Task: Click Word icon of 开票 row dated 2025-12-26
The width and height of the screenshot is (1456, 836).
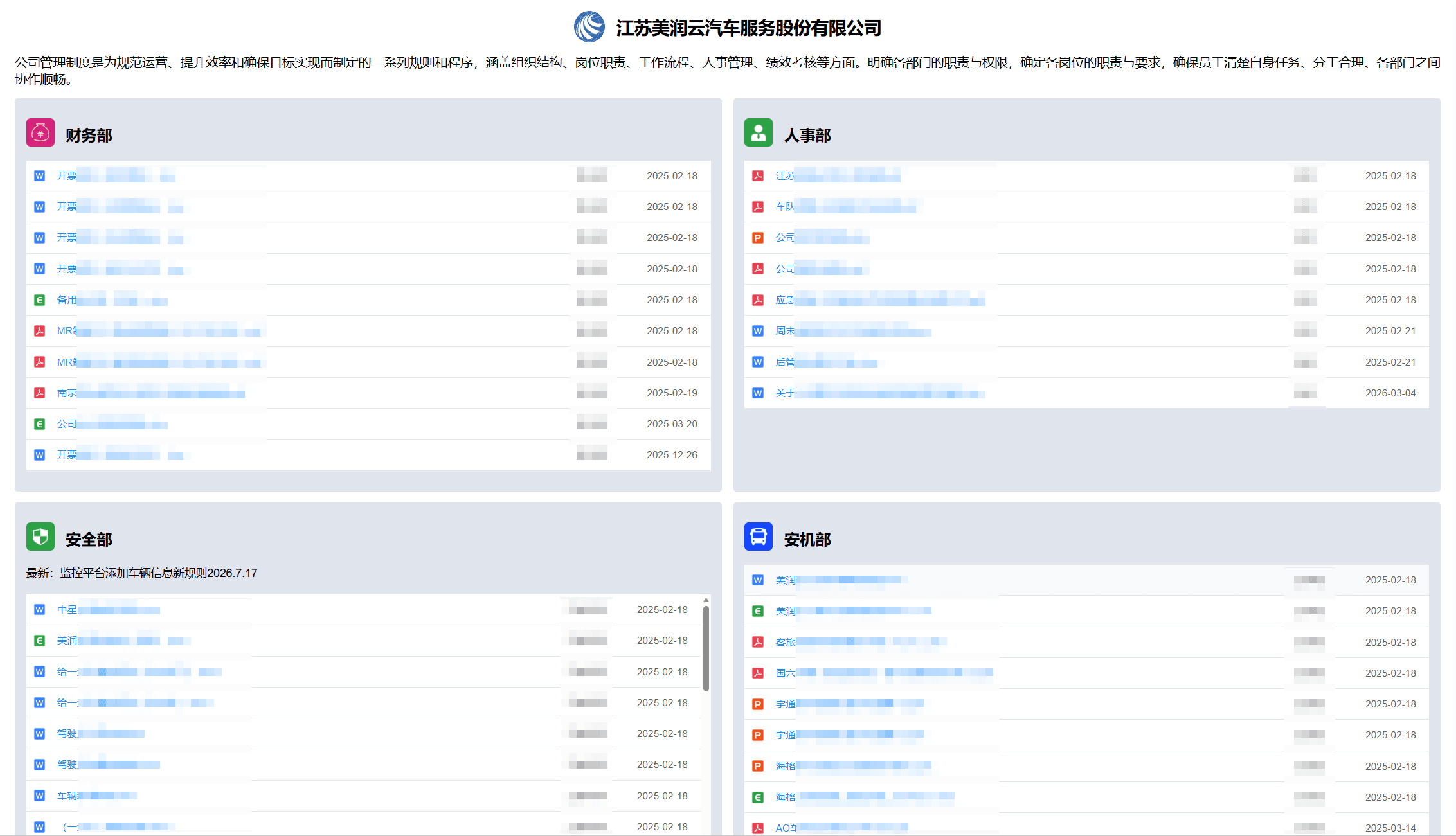Action: 40,455
